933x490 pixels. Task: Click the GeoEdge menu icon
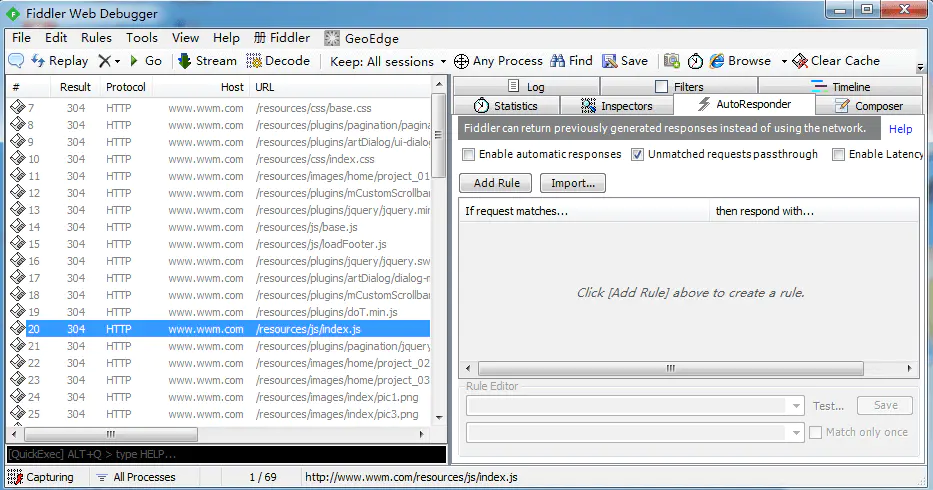(x=331, y=38)
